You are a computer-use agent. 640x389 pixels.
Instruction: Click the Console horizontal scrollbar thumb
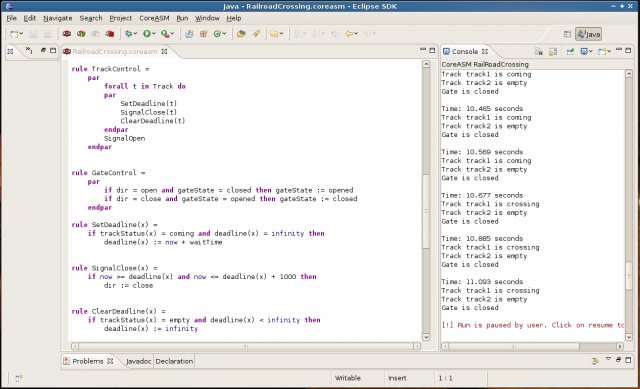513,346
